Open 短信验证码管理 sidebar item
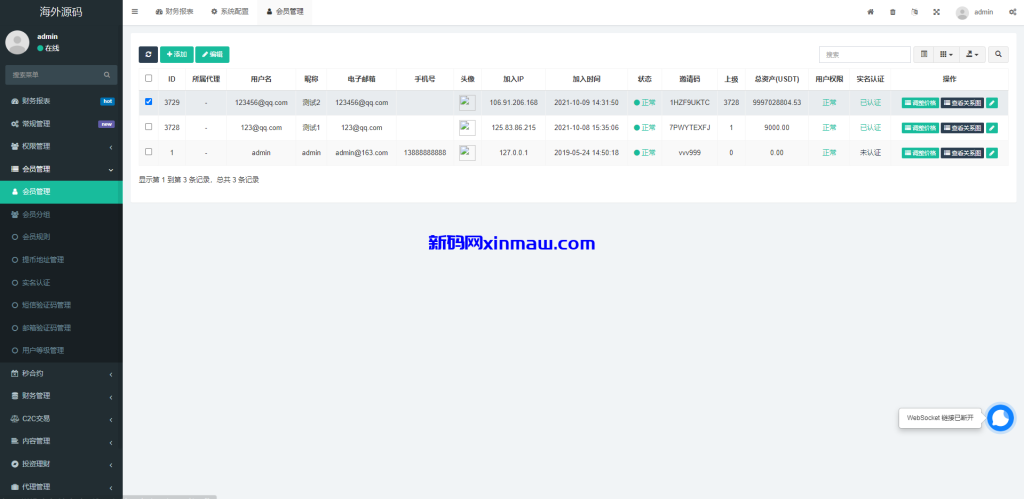The height and width of the screenshot is (499, 1024). 61,305
